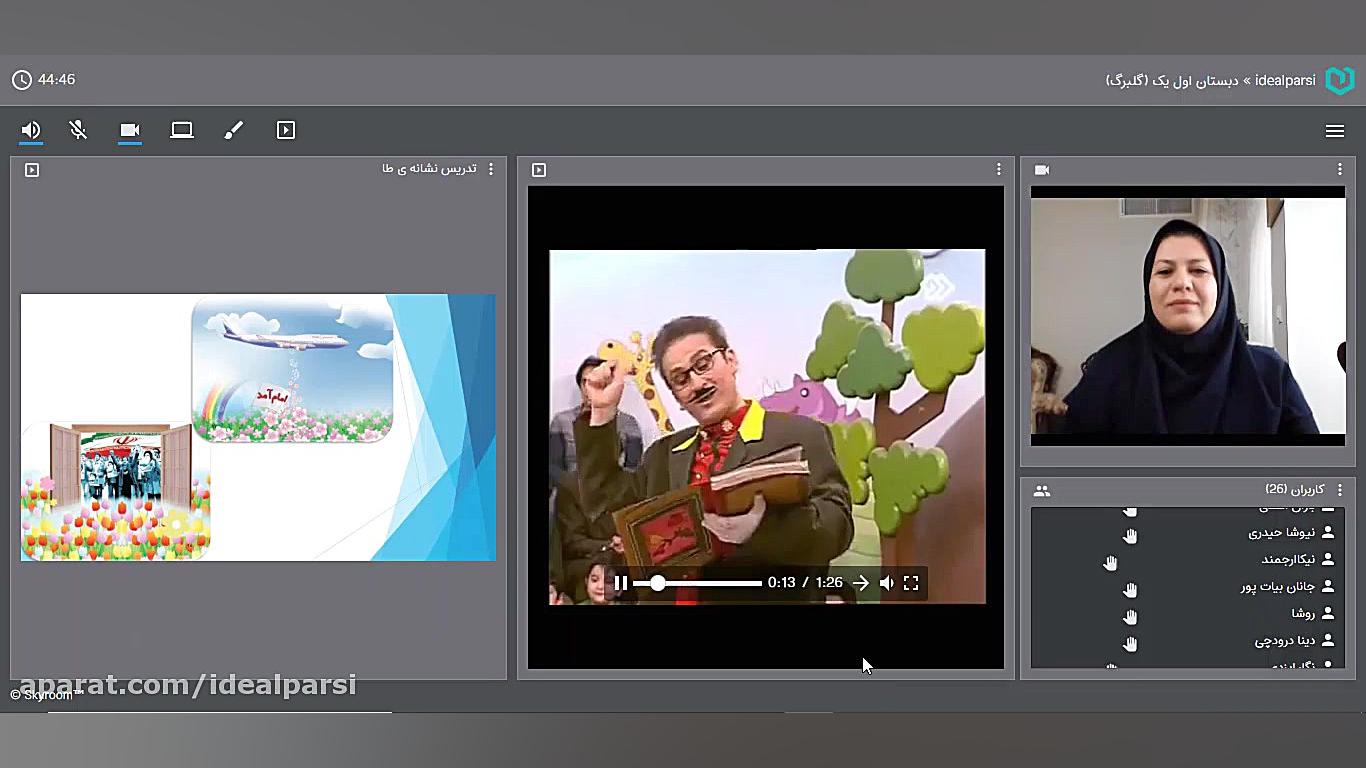Click raised hand icon for روشا
Viewport: 1366px width, 768px height.
1130,617
